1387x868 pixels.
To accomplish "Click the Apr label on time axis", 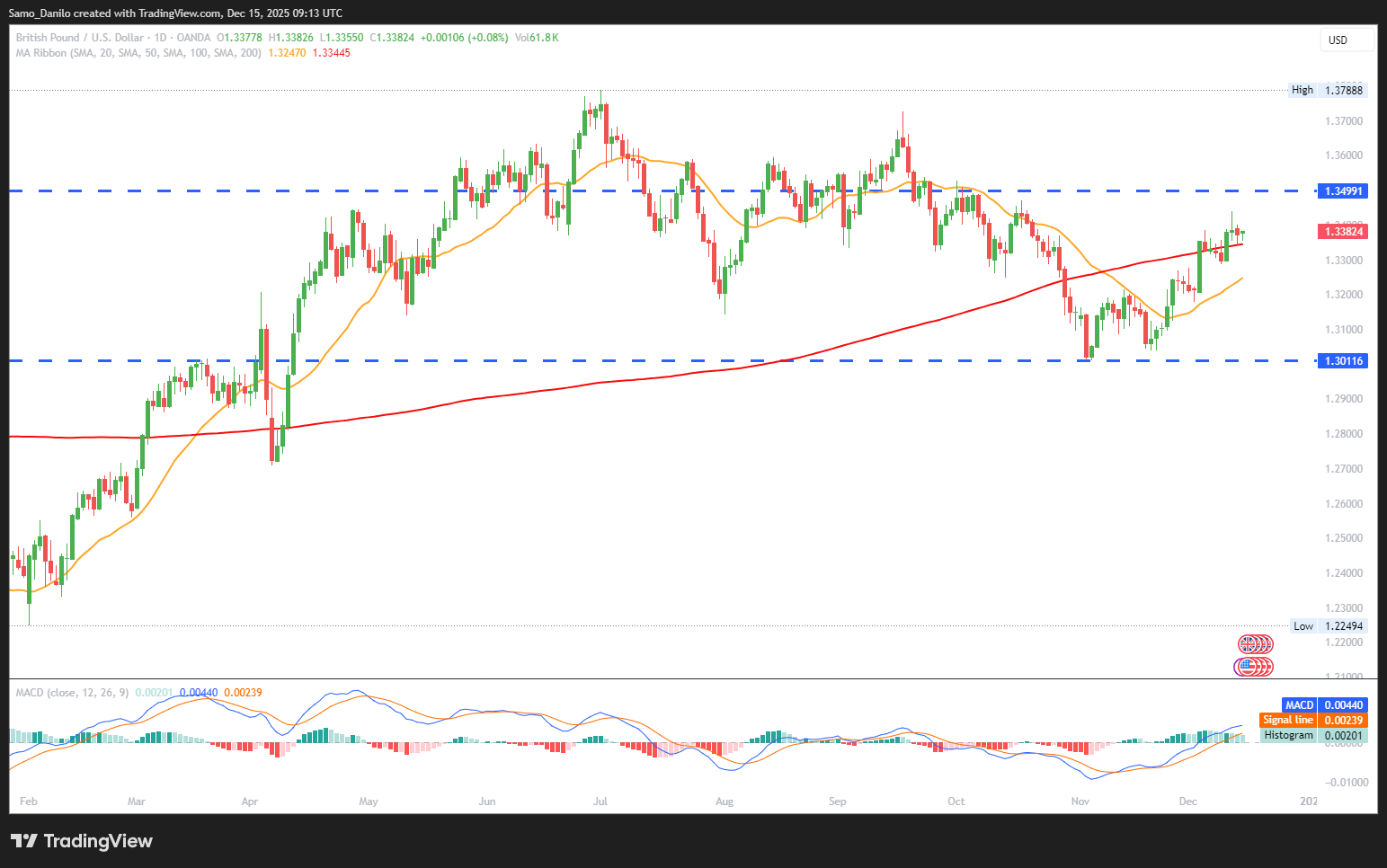I will [250, 801].
